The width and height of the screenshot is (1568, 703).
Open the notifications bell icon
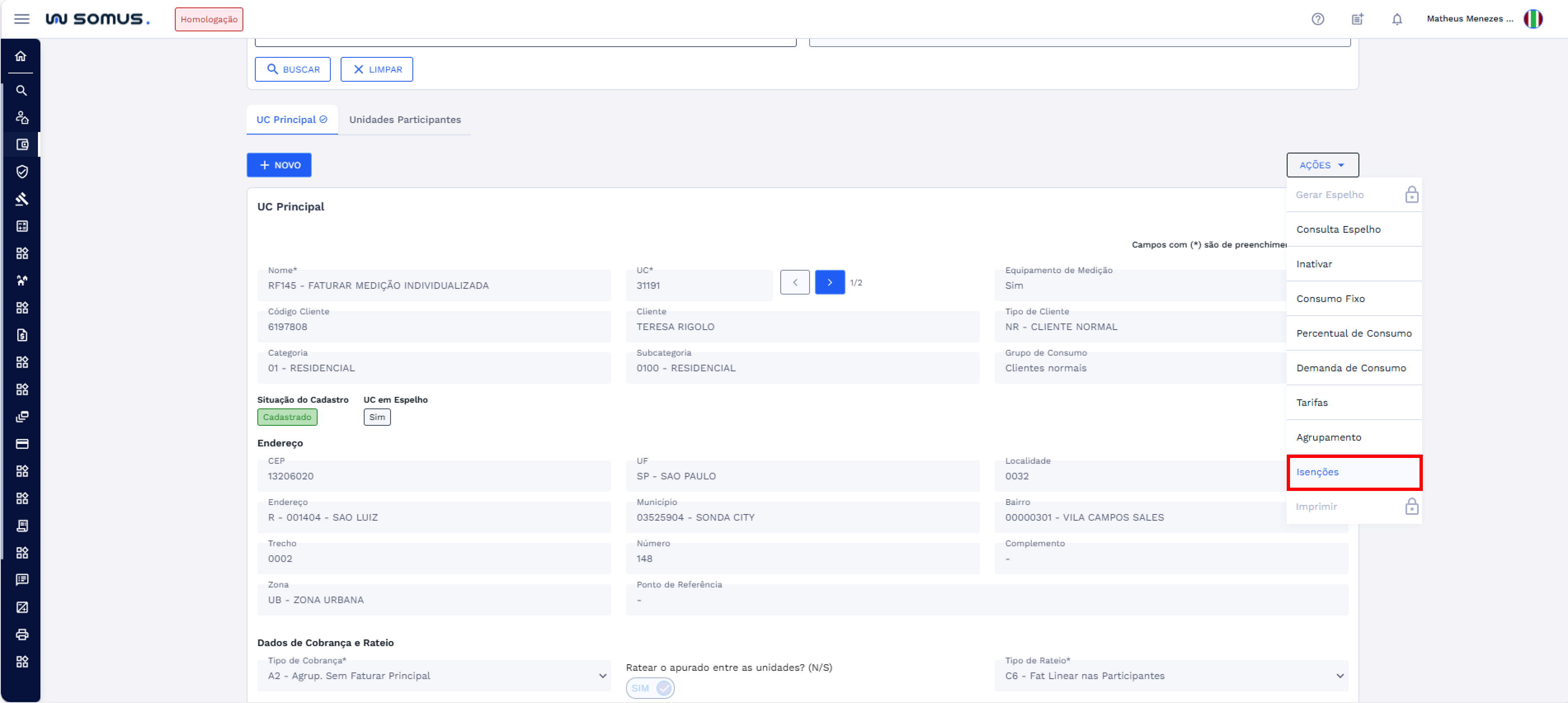[1397, 19]
